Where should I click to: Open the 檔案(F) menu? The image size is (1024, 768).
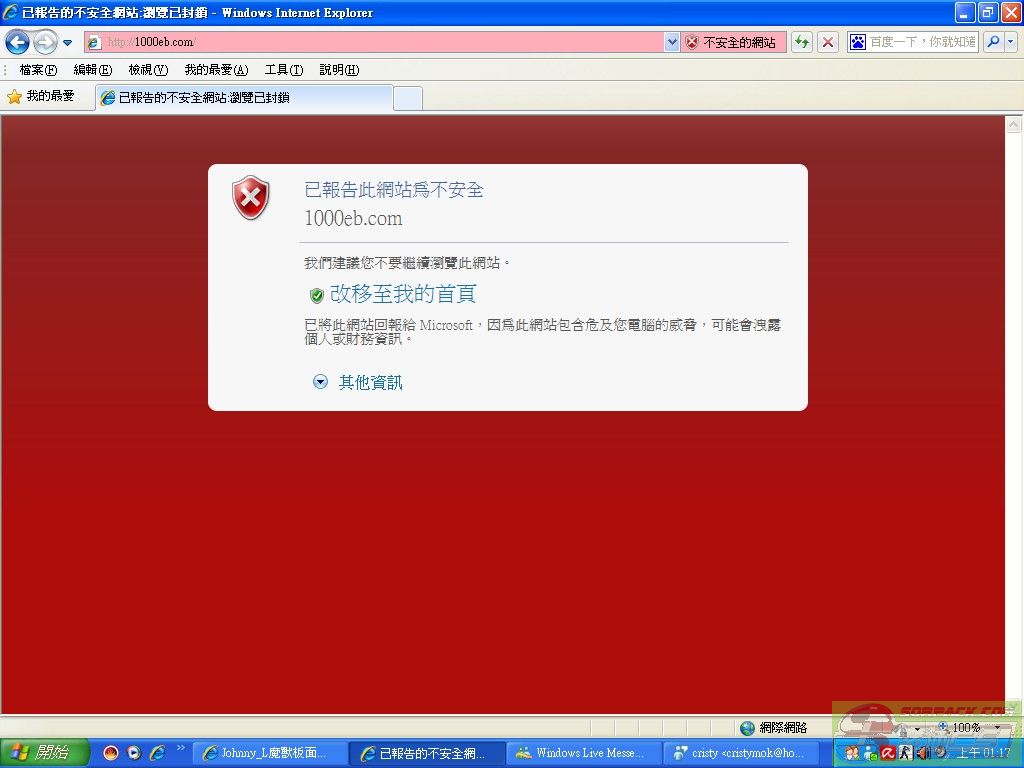(x=38, y=70)
